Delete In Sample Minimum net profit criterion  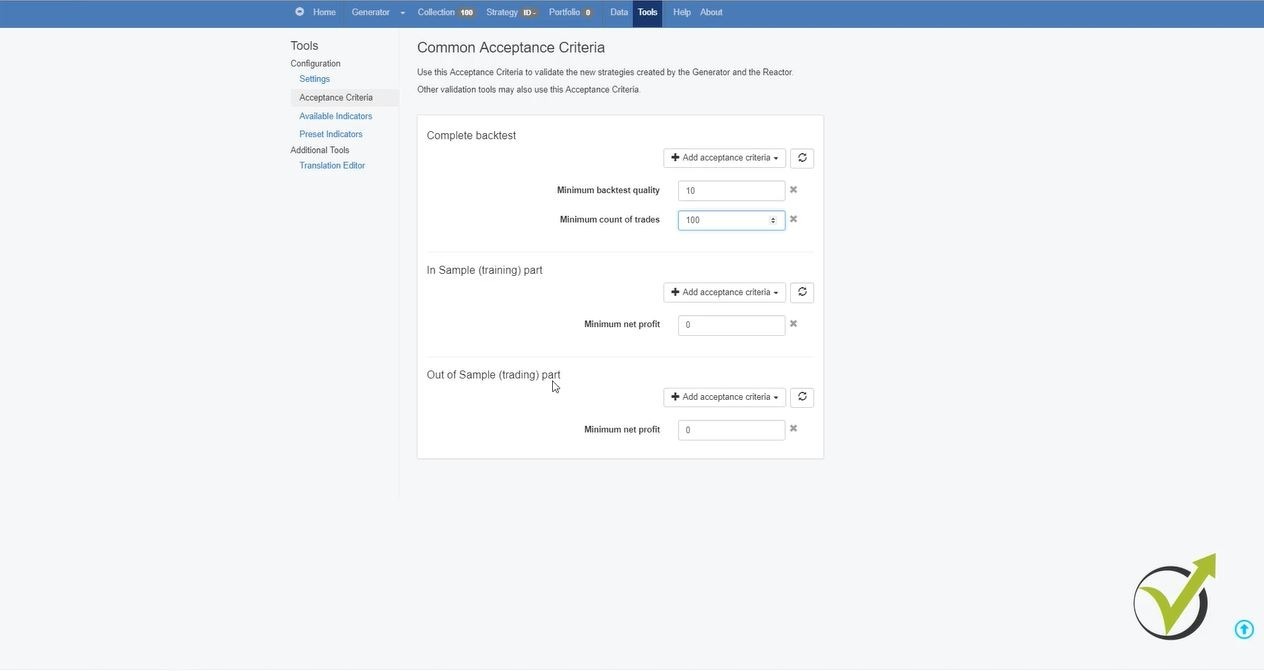pos(793,324)
